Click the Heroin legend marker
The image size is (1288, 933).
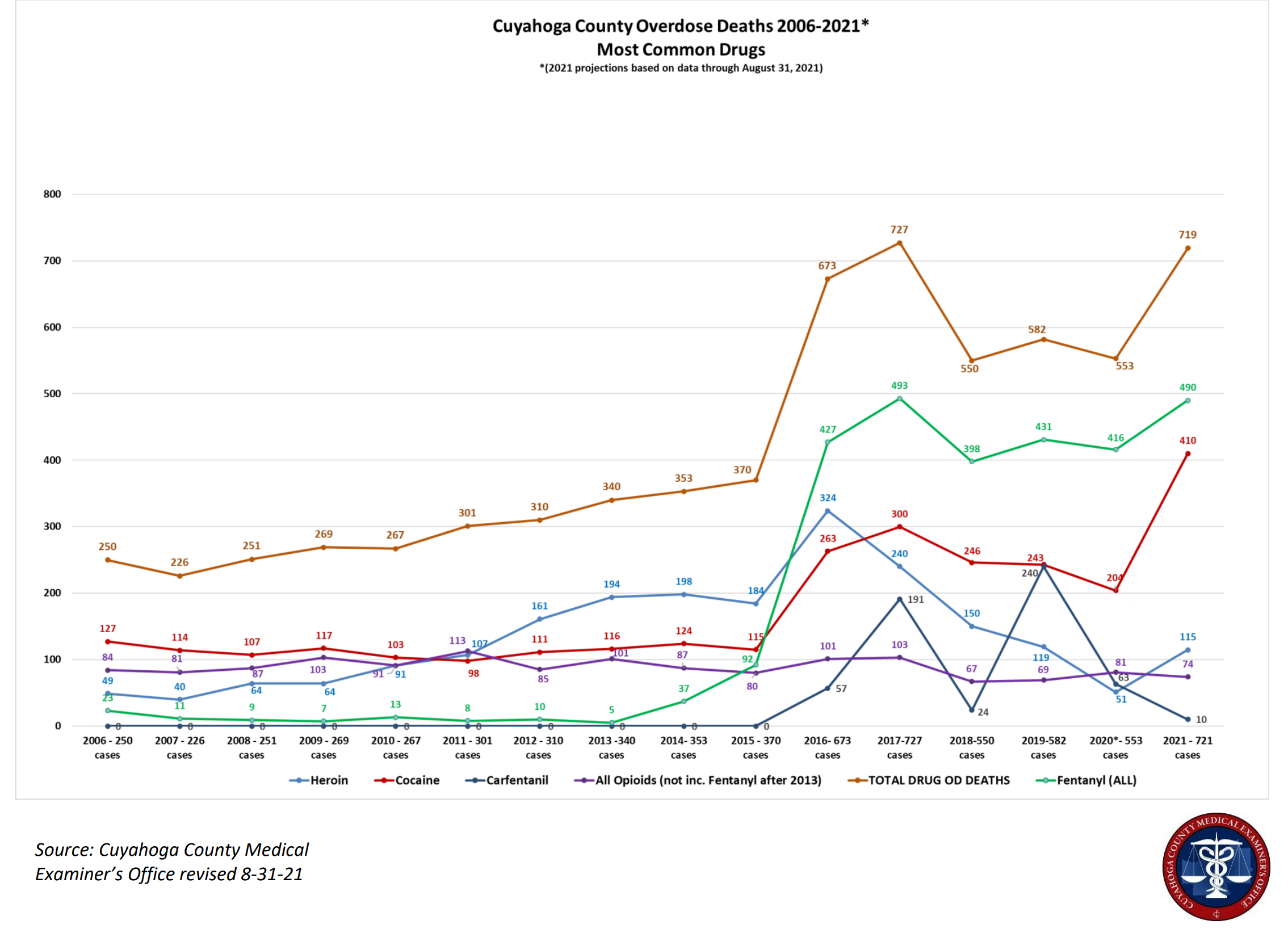pos(299,780)
